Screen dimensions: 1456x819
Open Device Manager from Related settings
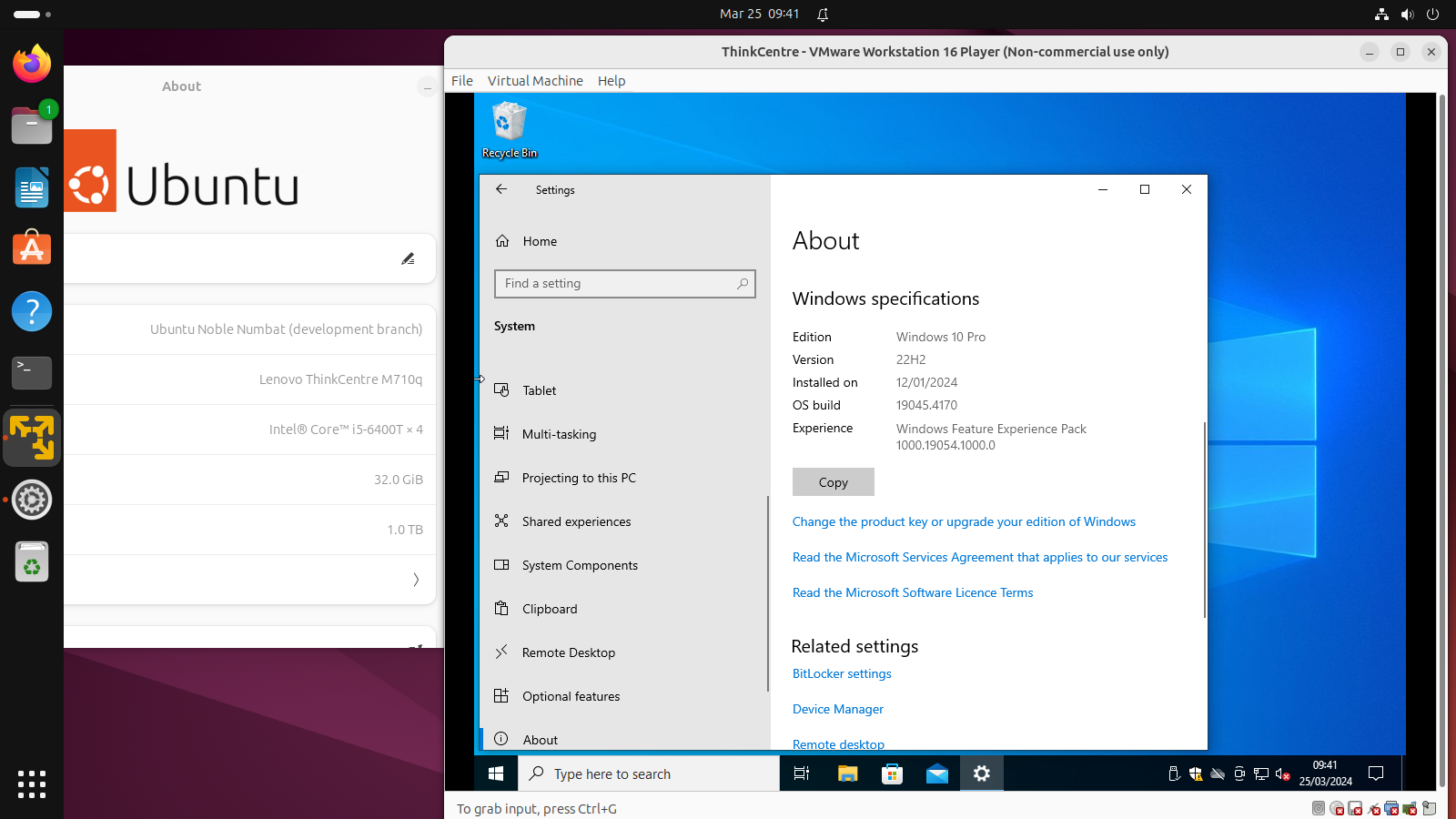837,709
